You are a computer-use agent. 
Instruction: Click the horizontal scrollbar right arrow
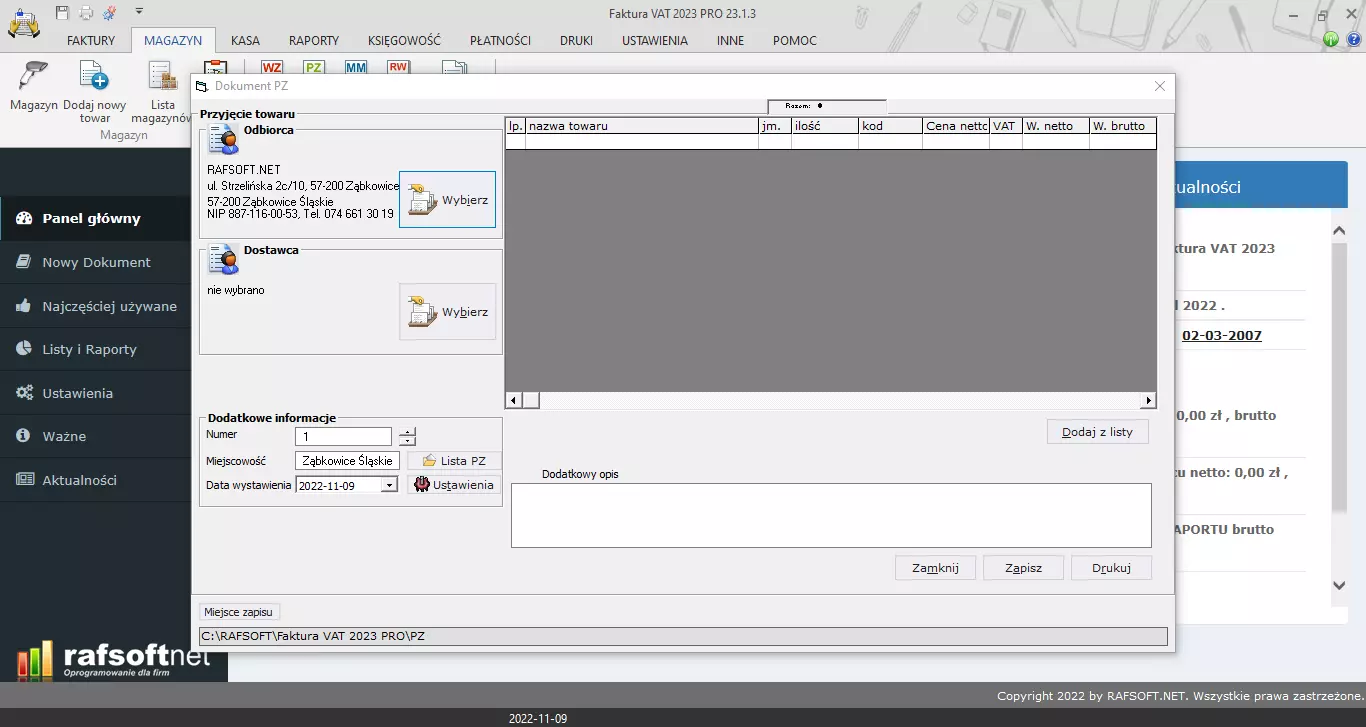tap(1148, 399)
